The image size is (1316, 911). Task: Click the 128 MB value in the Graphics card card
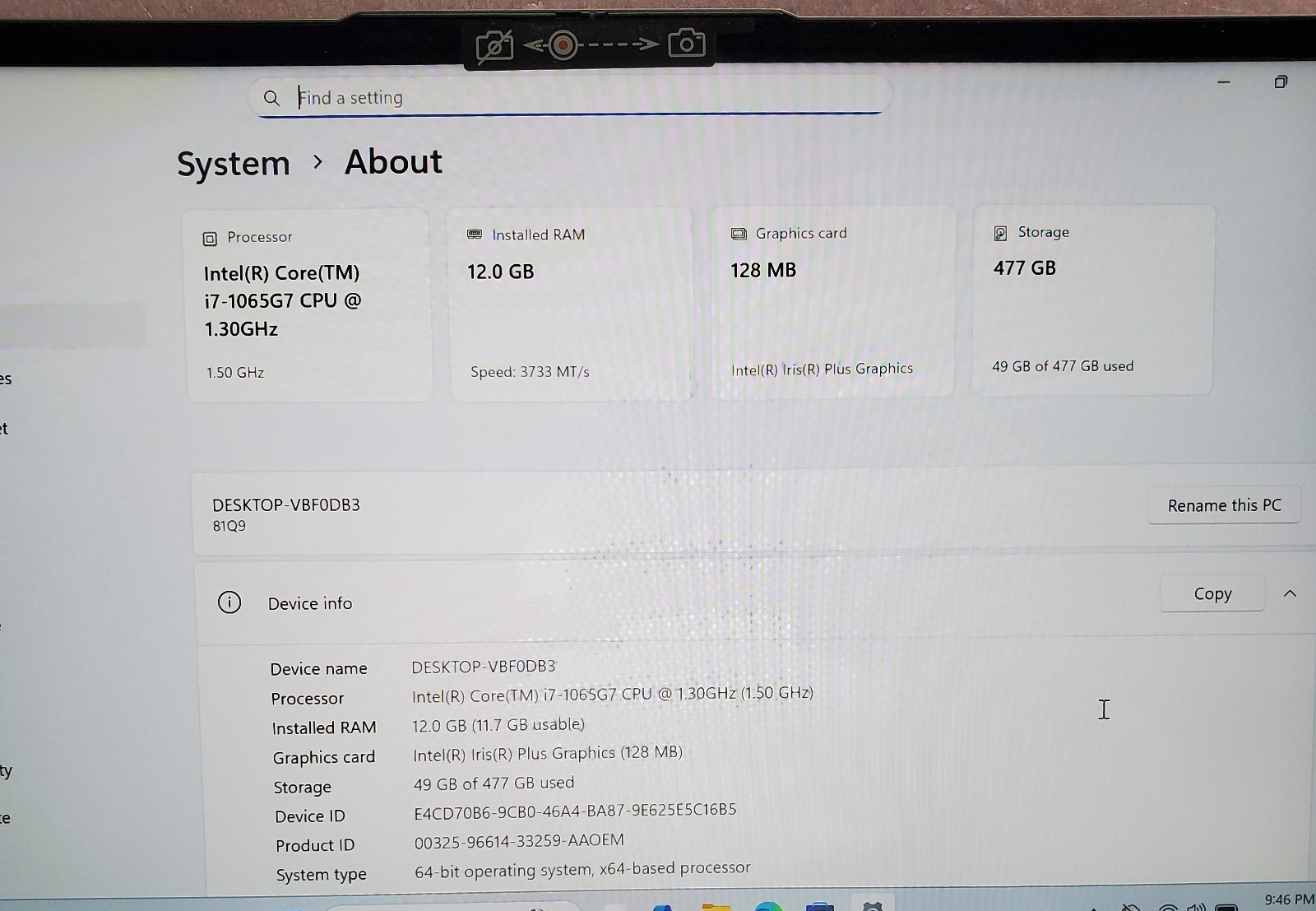[x=763, y=270]
